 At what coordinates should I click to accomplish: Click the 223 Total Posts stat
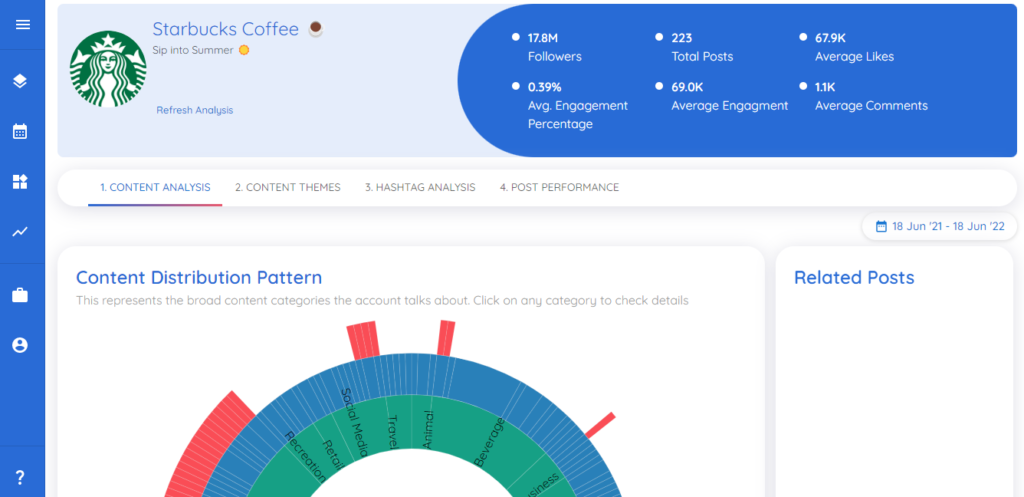coord(702,47)
